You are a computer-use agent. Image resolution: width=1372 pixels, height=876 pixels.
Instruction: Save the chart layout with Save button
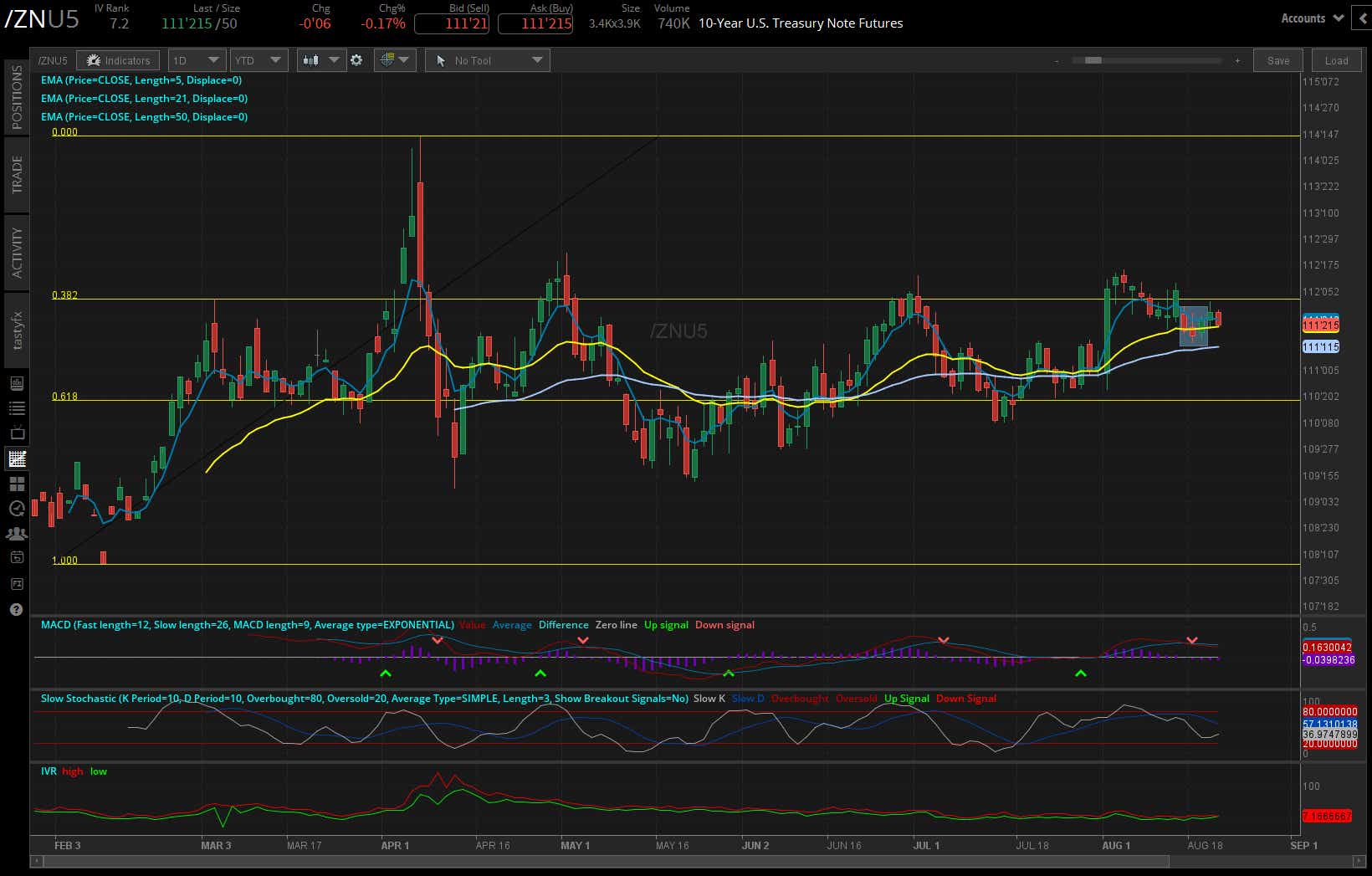[x=1277, y=60]
